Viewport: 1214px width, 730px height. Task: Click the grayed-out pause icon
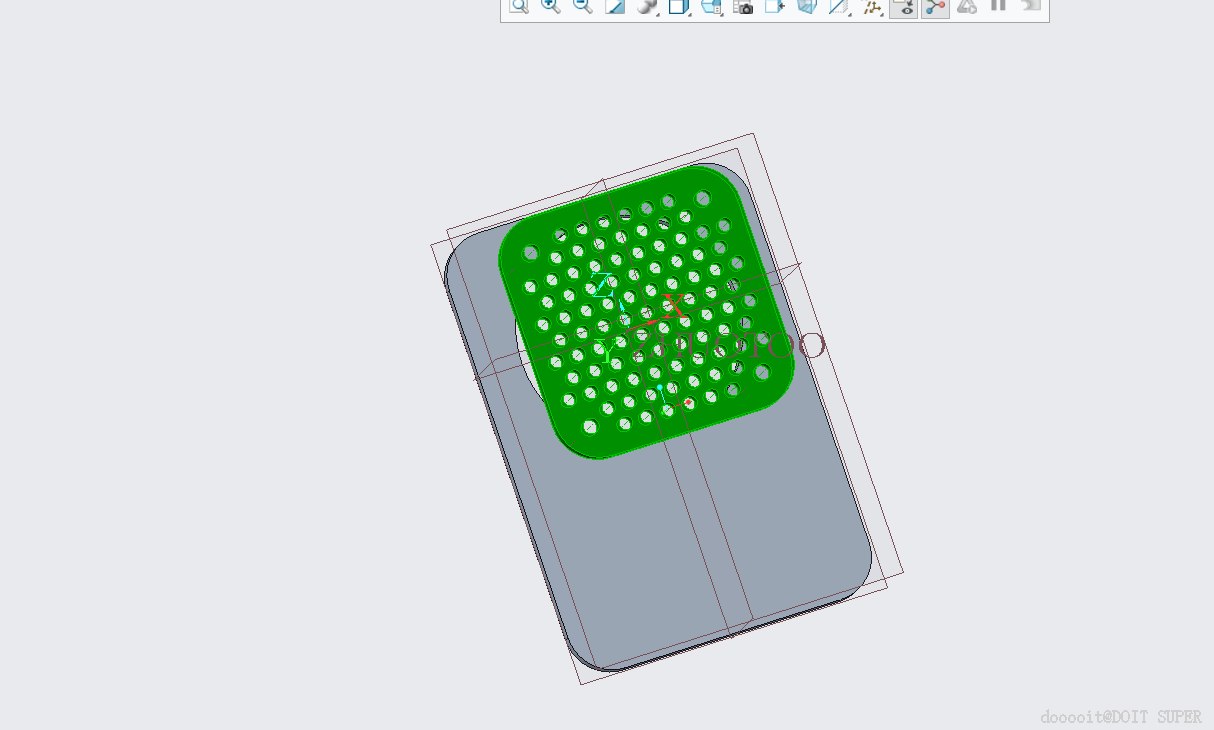[998, 5]
